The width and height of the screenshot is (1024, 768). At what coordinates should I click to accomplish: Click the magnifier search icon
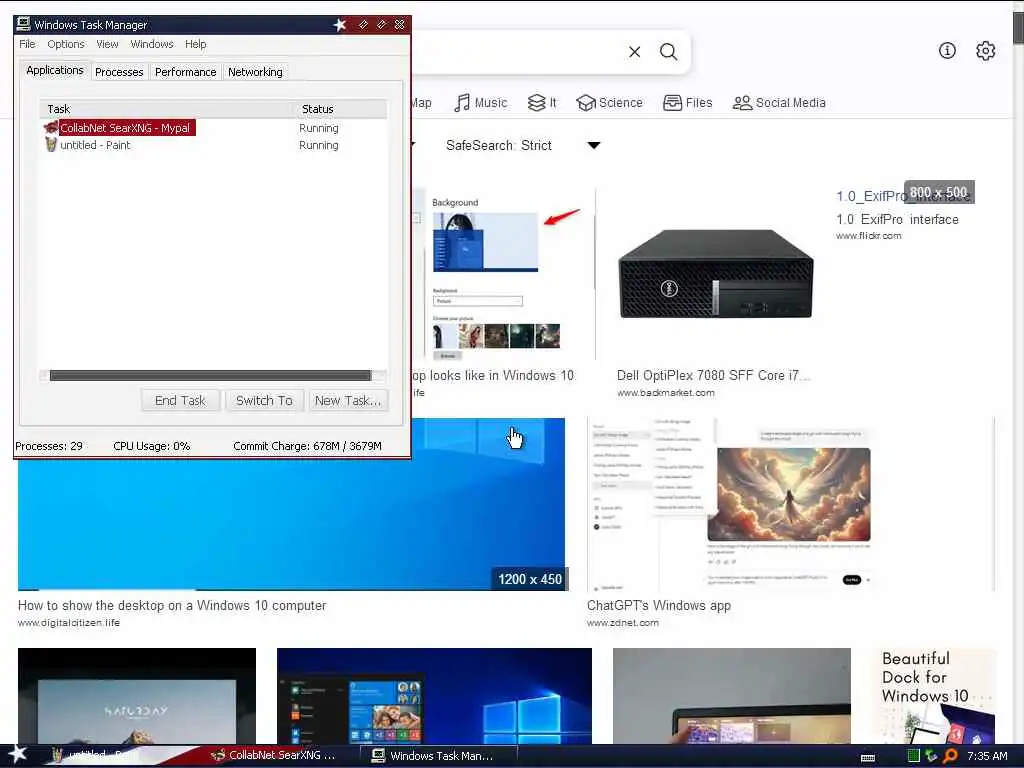pos(668,52)
